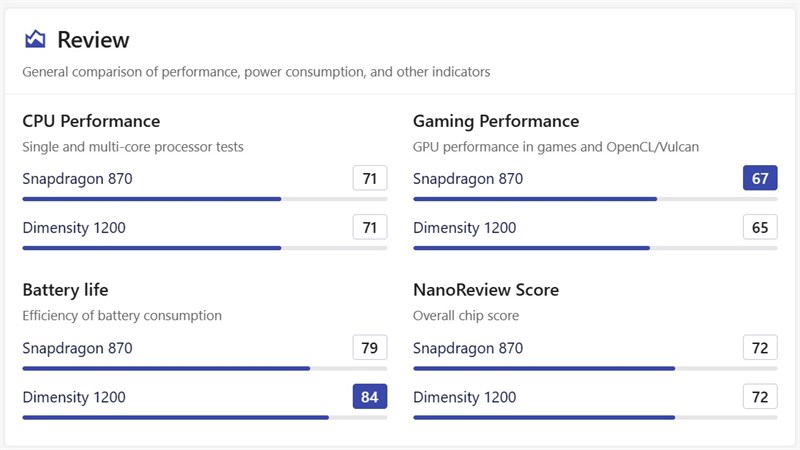Click the highlighted gaming score badge 67
The image size is (800, 450).
pyautogui.click(x=760, y=179)
